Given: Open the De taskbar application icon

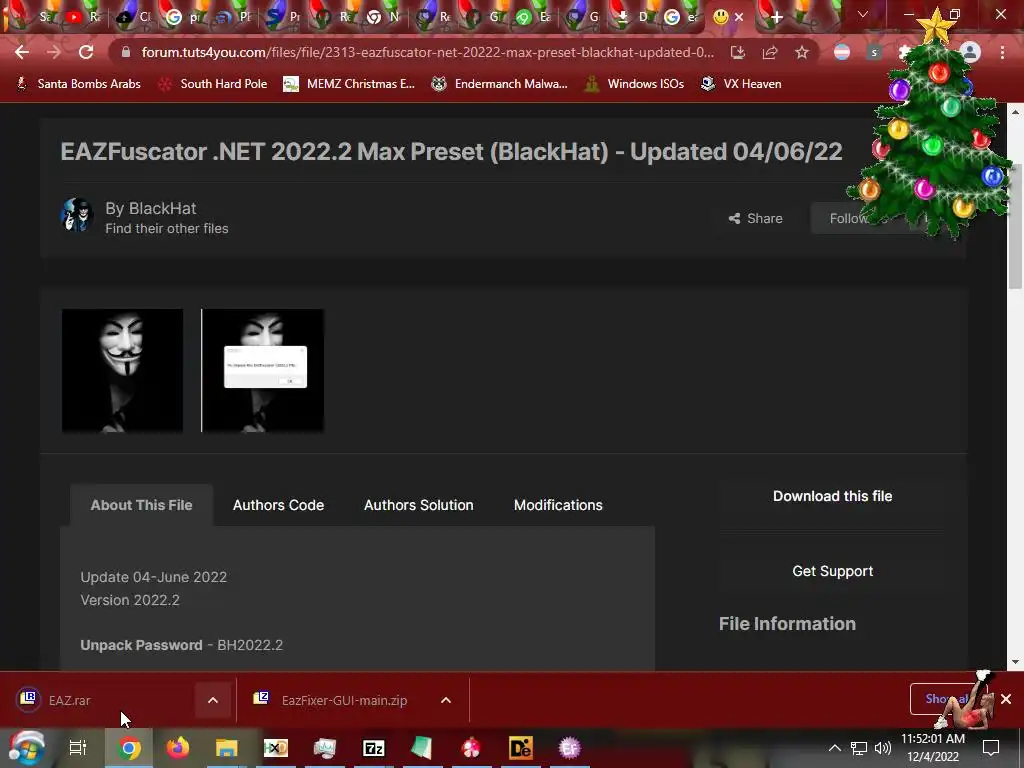Looking at the screenshot, I should (x=520, y=748).
